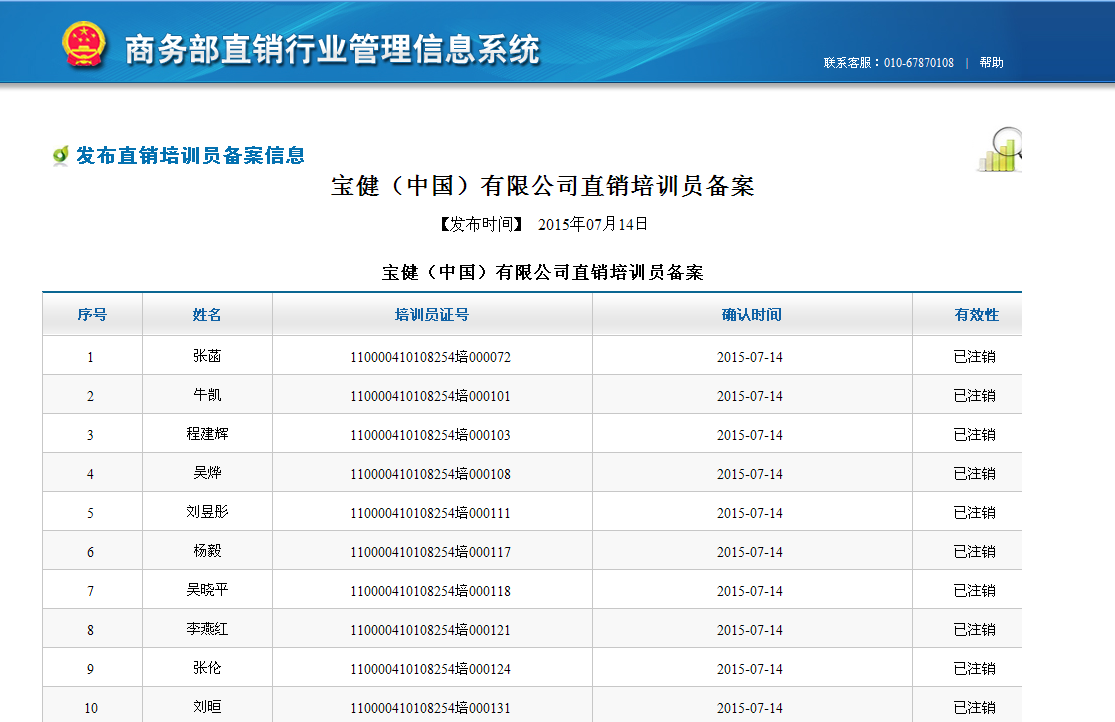Click the 确认时间 column header

point(751,314)
